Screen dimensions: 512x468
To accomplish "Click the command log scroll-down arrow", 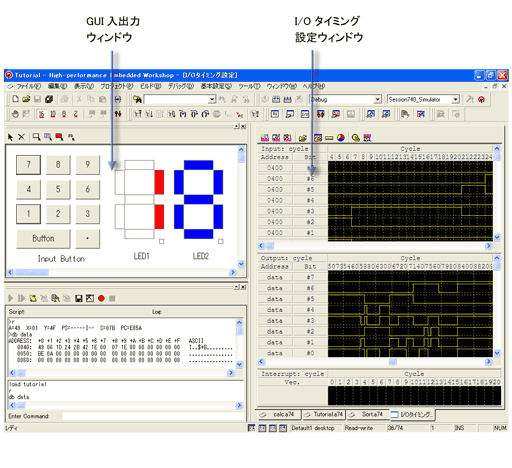I will click(239, 364).
